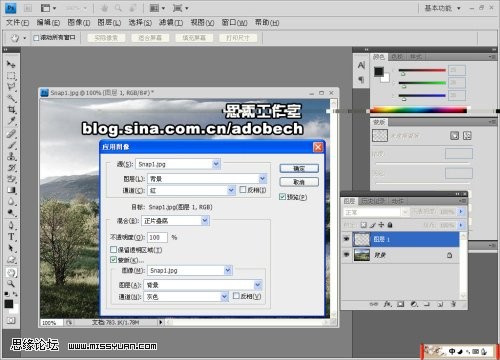
Task: Enable Preserve Transparency checkbox
Action: (113, 250)
